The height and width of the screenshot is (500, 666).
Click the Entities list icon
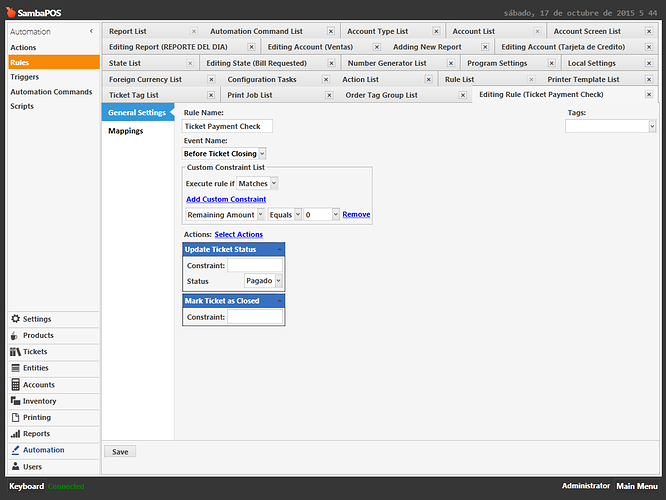pyautogui.click(x=15, y=368)
